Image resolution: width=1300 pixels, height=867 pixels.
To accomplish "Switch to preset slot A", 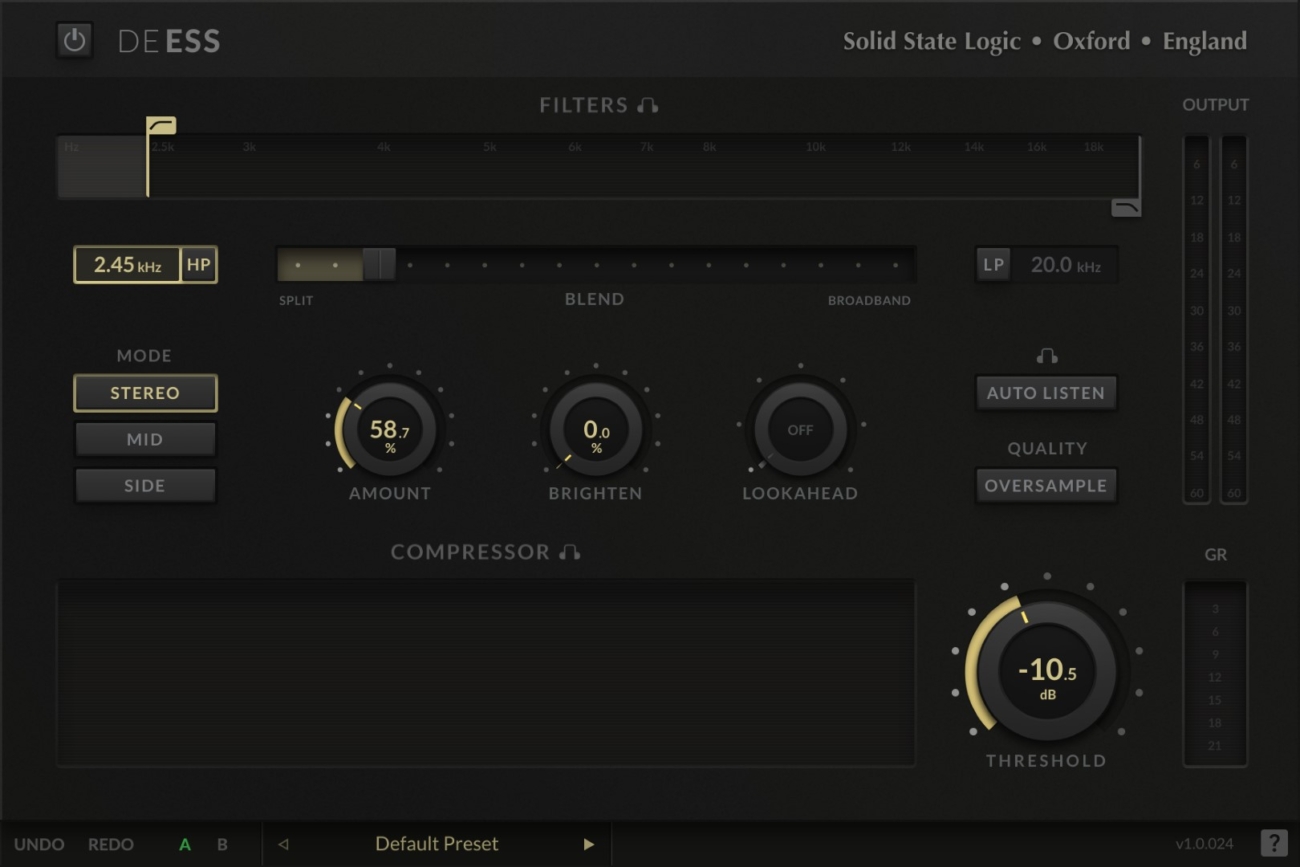I will 185,844.
